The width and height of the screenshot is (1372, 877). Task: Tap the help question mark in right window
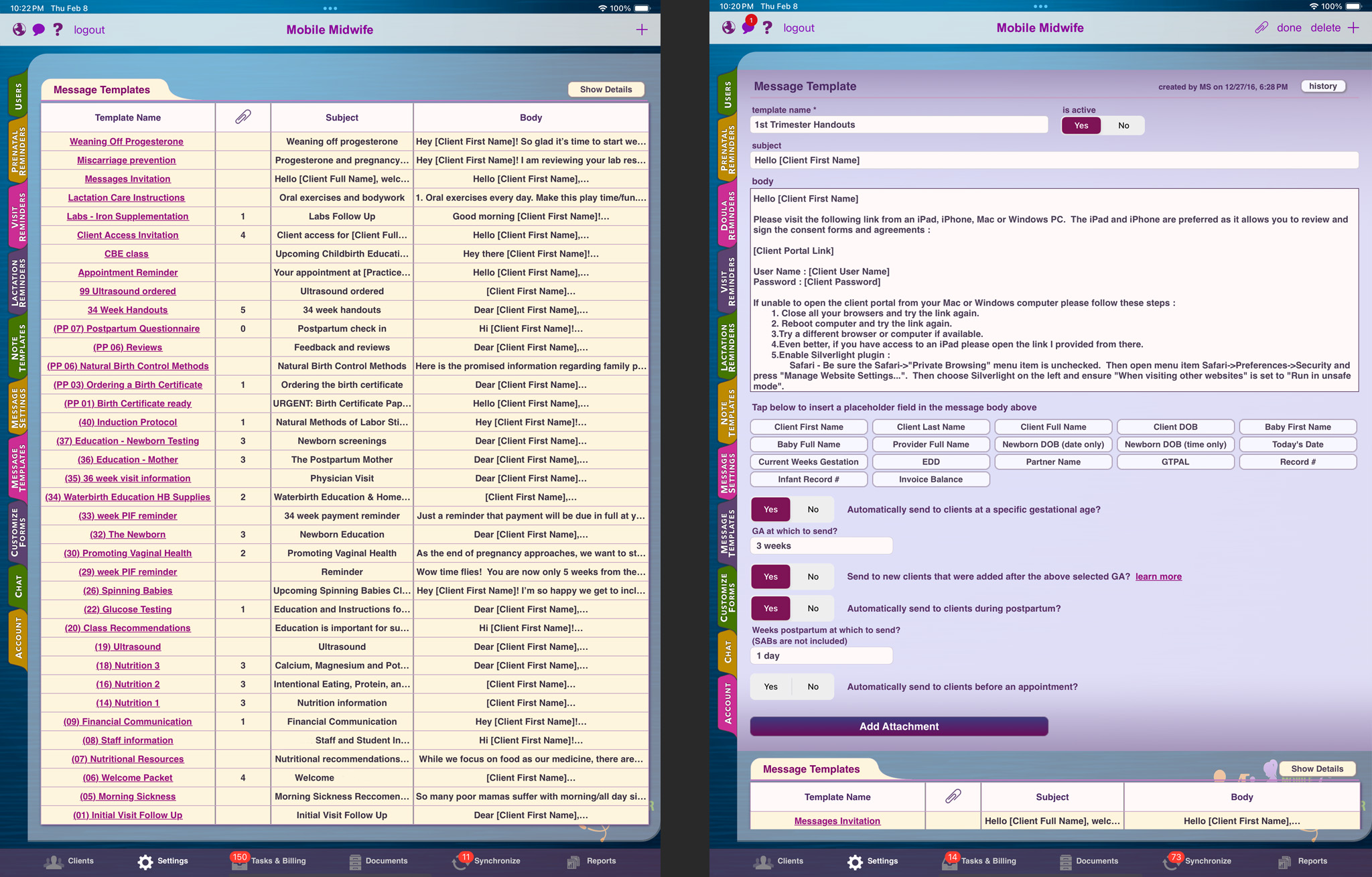point(768,27)
